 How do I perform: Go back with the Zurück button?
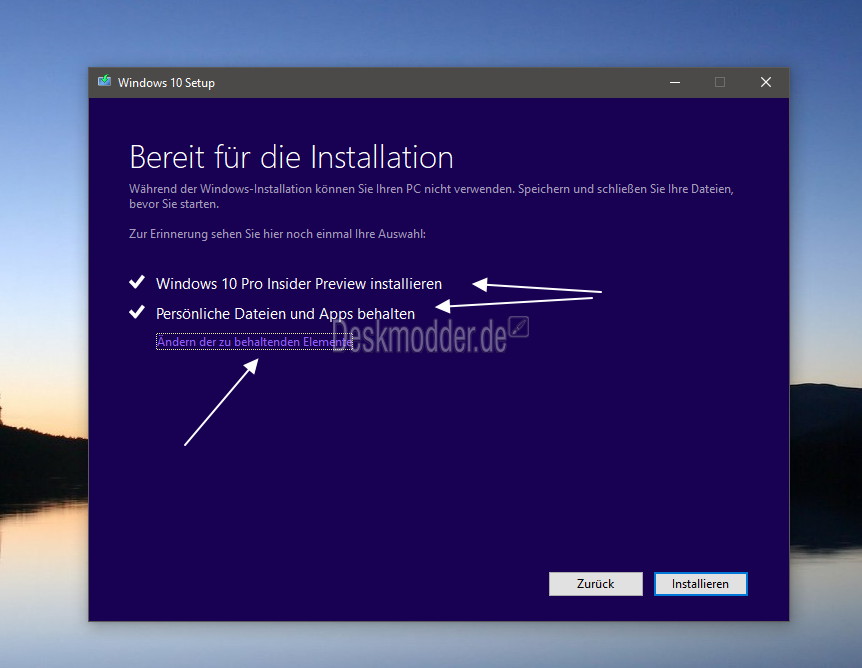(595, 584)
